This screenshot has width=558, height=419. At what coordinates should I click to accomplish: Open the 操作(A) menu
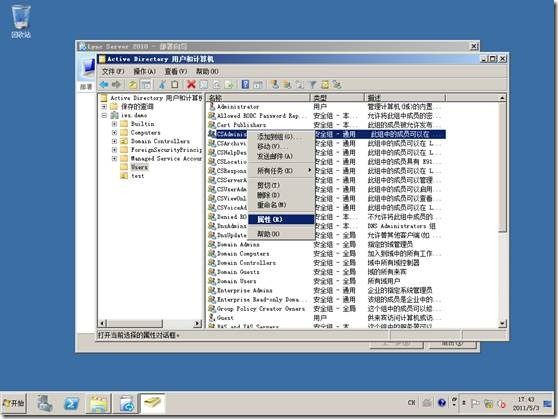[144, 72]
